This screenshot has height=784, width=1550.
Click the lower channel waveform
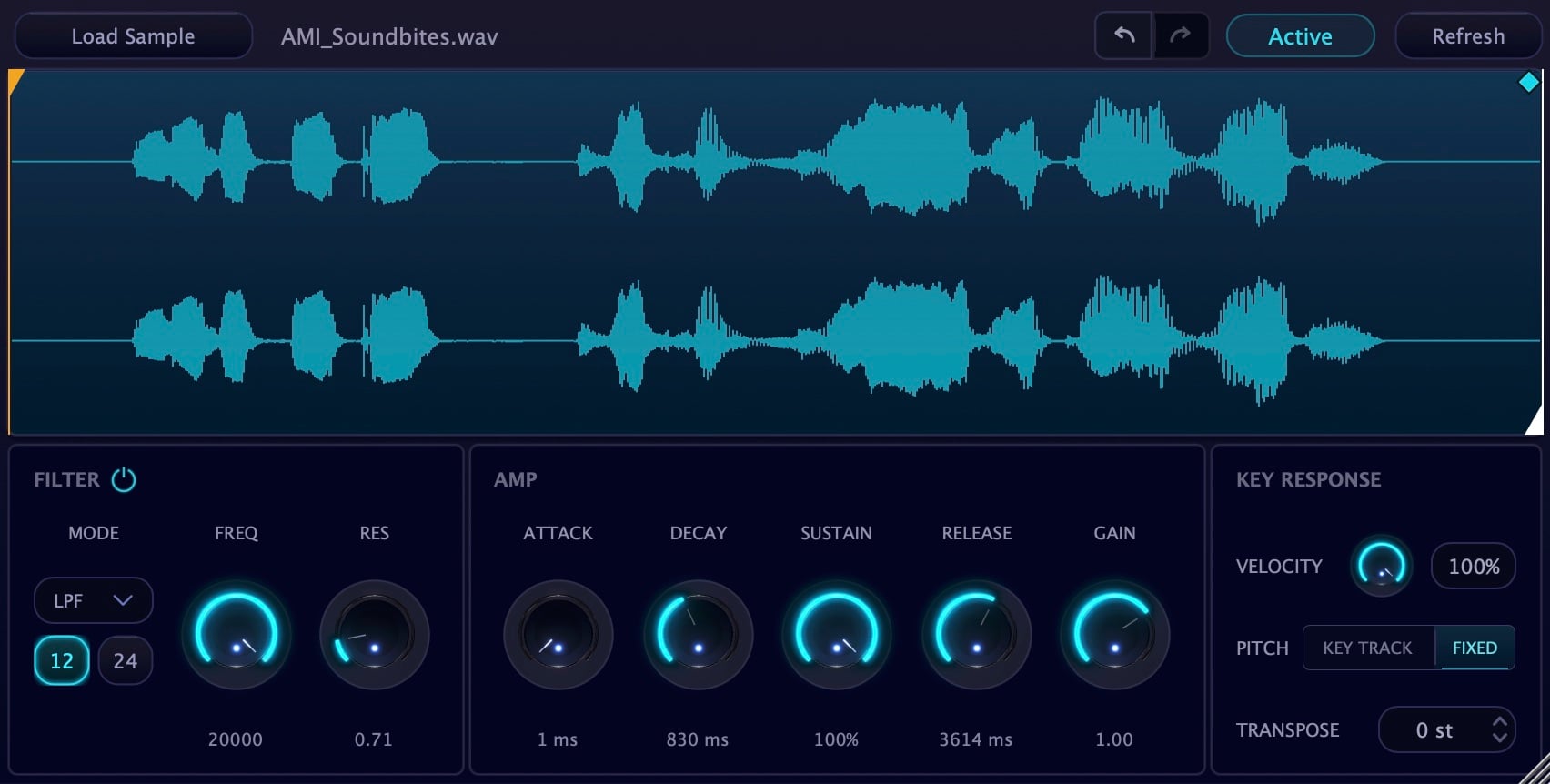point(775,341)
